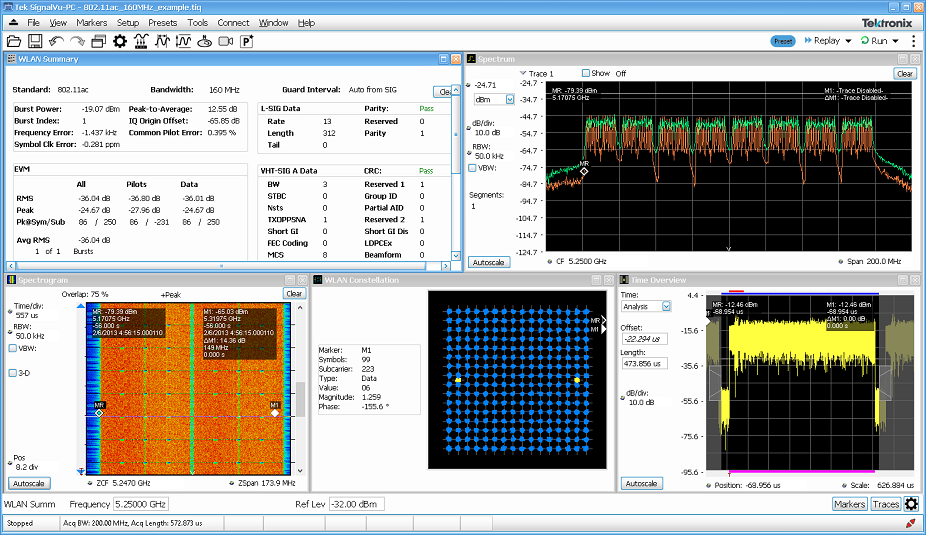Click the Displays cascaded-windows toolbar icon
This screenshot has height=535, width=926.
click(98, 41)
